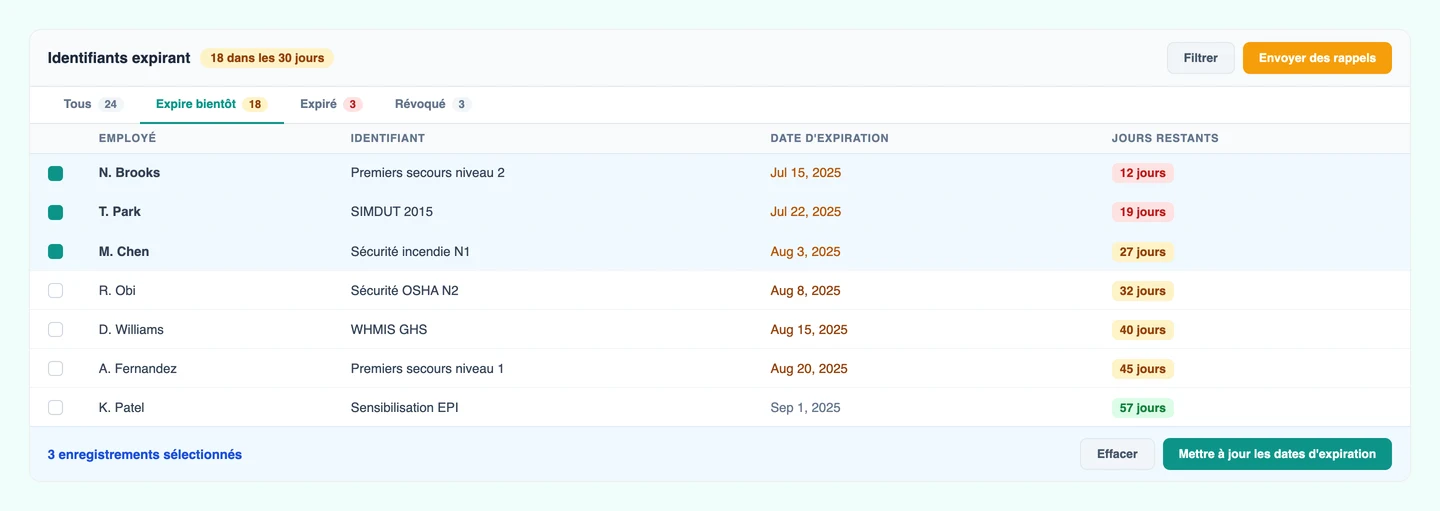Go to the Expiré tab
The width and height of the screenshot is (1440, 511).
[x=331, y=104]
